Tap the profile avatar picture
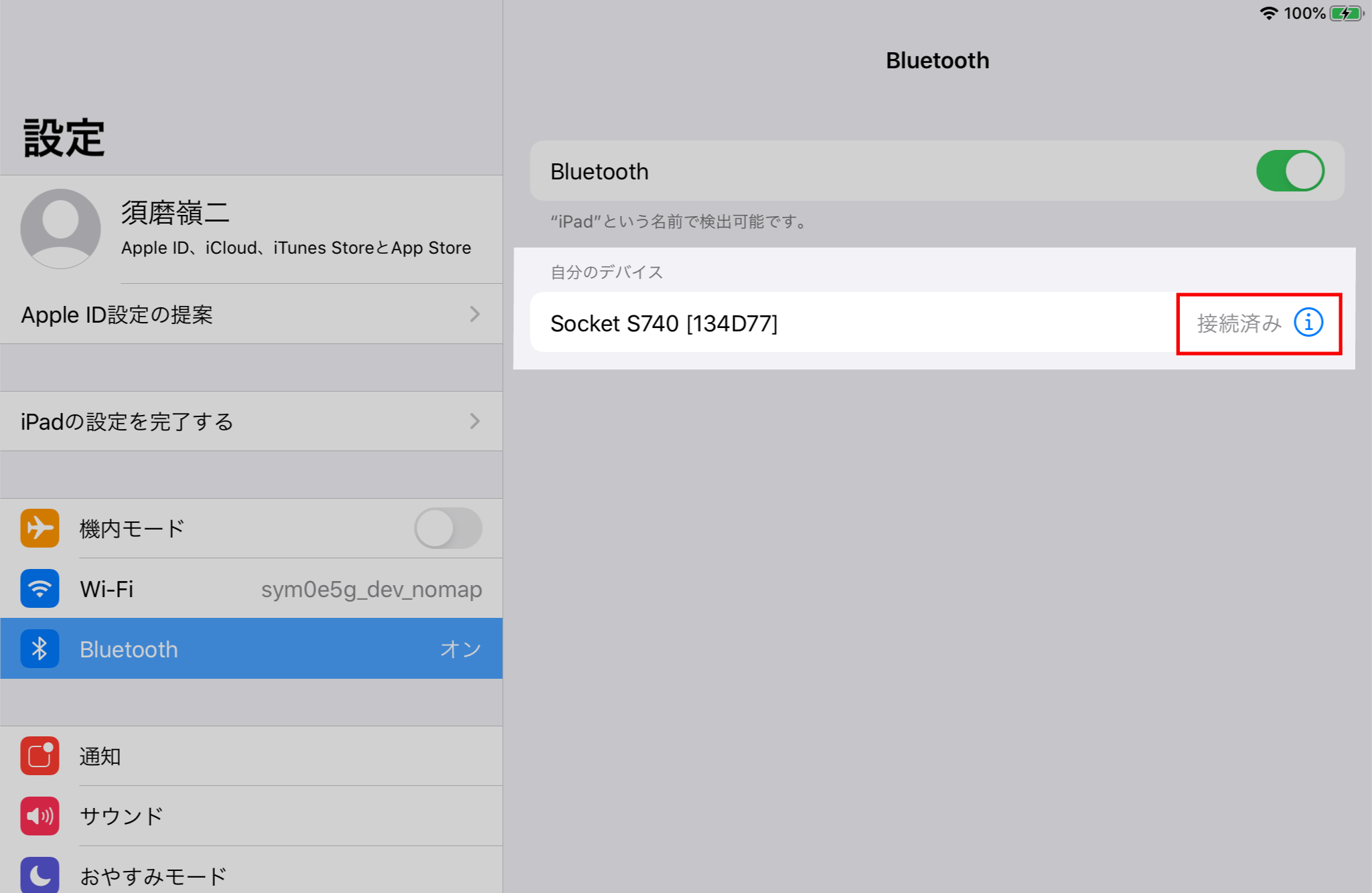The image size is (1372, 893). (x=60, y=229)
